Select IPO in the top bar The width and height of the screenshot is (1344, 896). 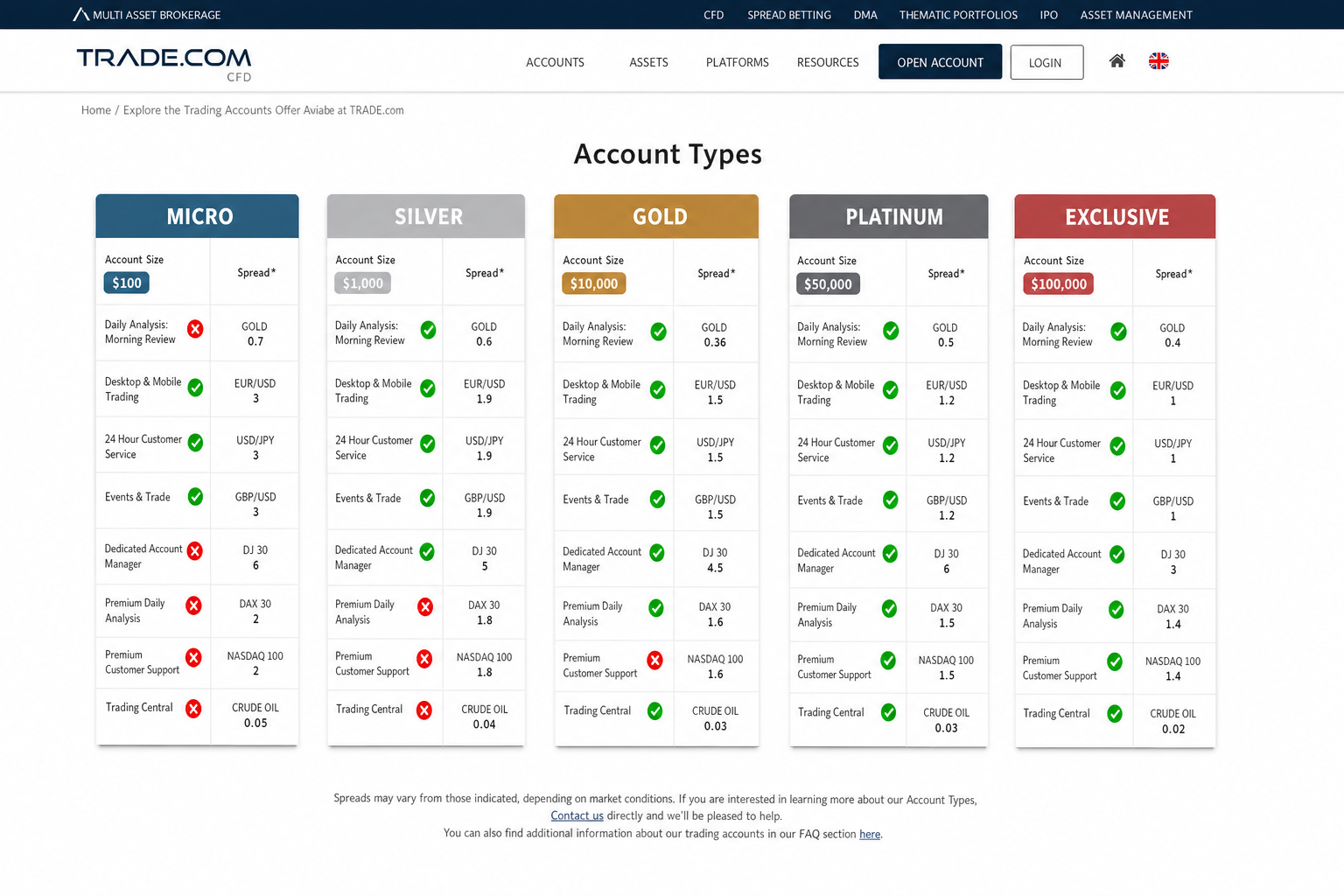pos(1049,15)
